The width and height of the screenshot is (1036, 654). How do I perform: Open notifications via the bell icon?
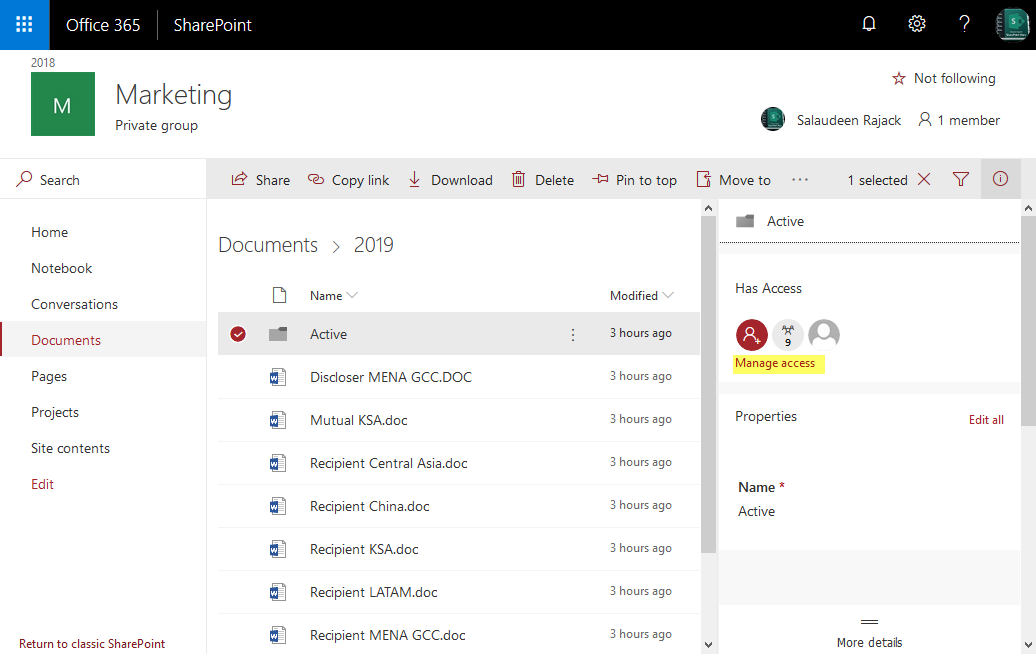coord(868,24)
